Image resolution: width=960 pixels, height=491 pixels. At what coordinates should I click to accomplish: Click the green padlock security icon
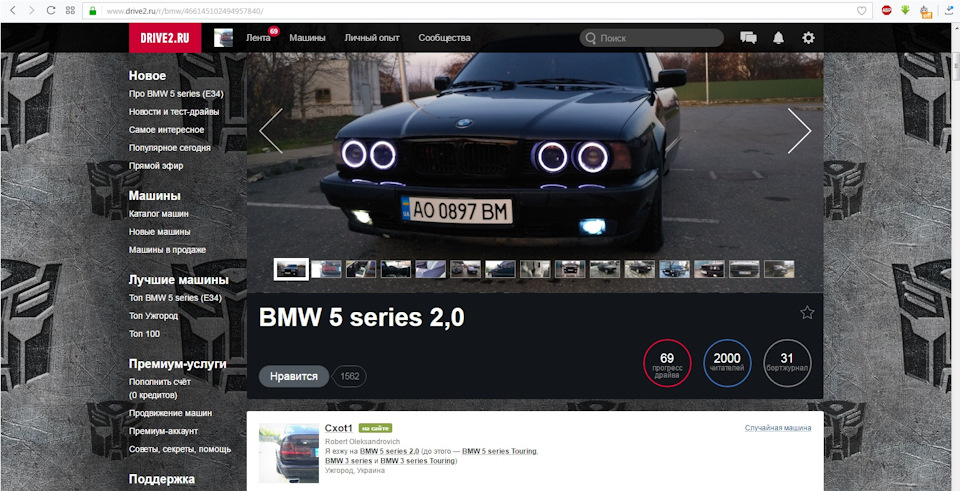pos(93,10)
